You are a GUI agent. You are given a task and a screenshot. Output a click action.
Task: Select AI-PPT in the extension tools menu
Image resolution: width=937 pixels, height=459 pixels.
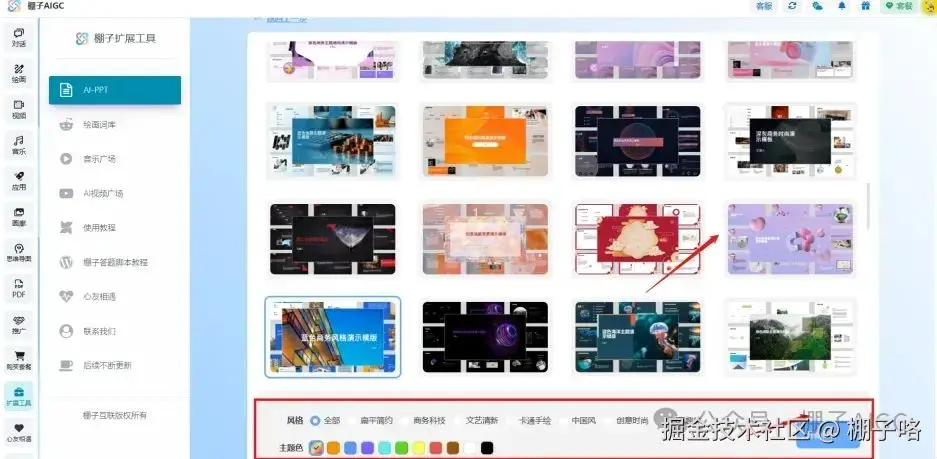[x=115, y=90]
